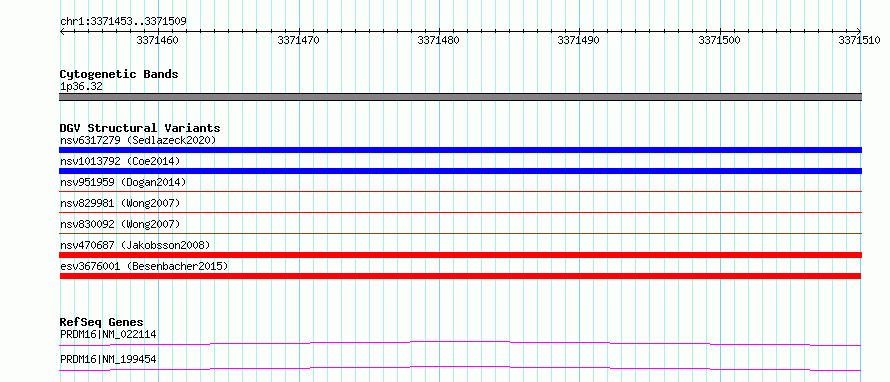Viewport: 890px width, 382px height.
Task: Select the thick red esv3676001 variant bar
Action: 460,276
